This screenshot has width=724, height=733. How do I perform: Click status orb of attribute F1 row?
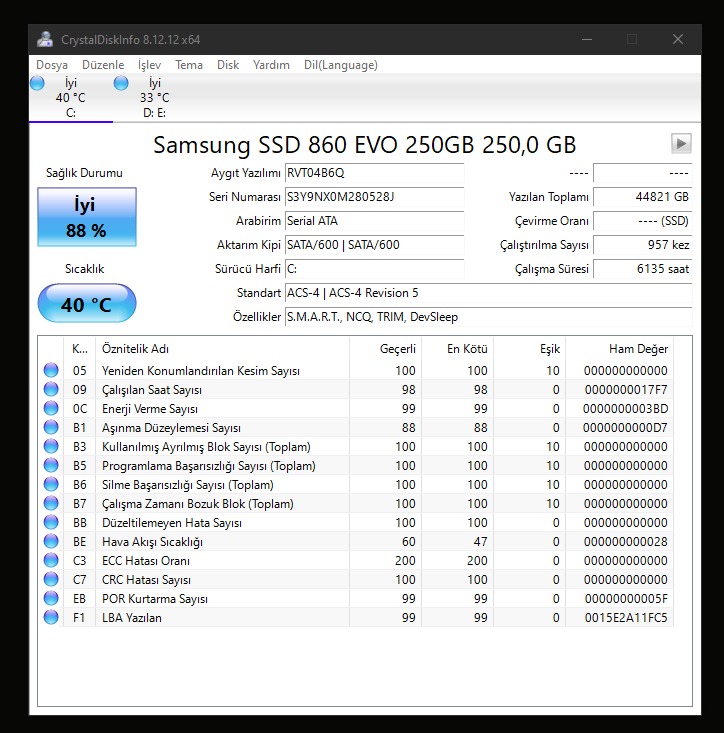[51, 618]
